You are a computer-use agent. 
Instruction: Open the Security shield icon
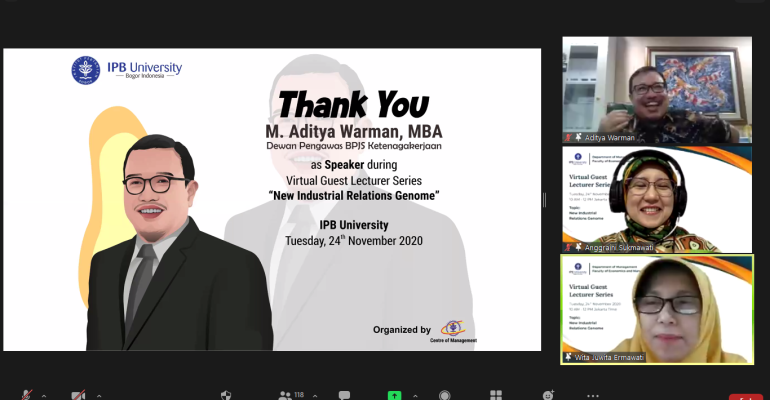pos(226,395)
